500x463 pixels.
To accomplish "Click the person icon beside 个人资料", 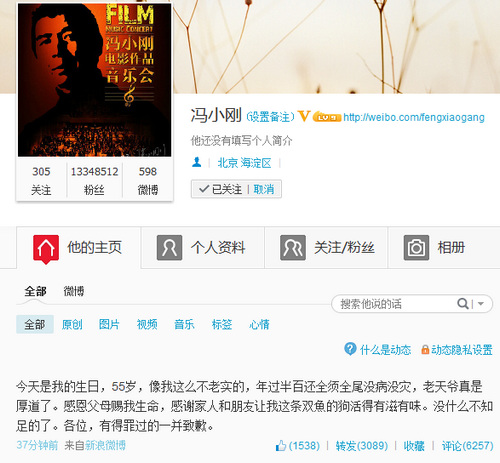I will 169,248.
